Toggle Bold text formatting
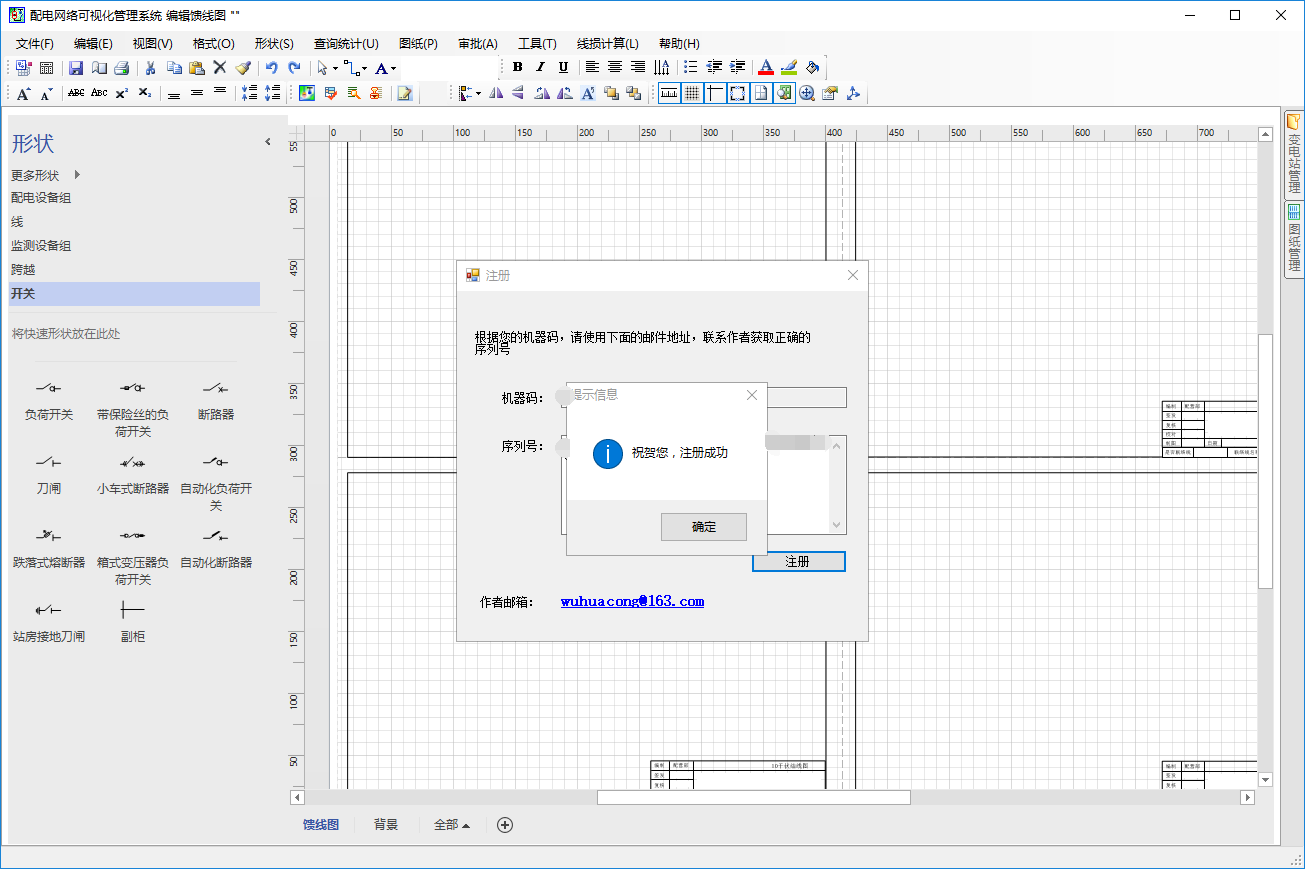Screen dimensions: 1305x869 [517, 68]
